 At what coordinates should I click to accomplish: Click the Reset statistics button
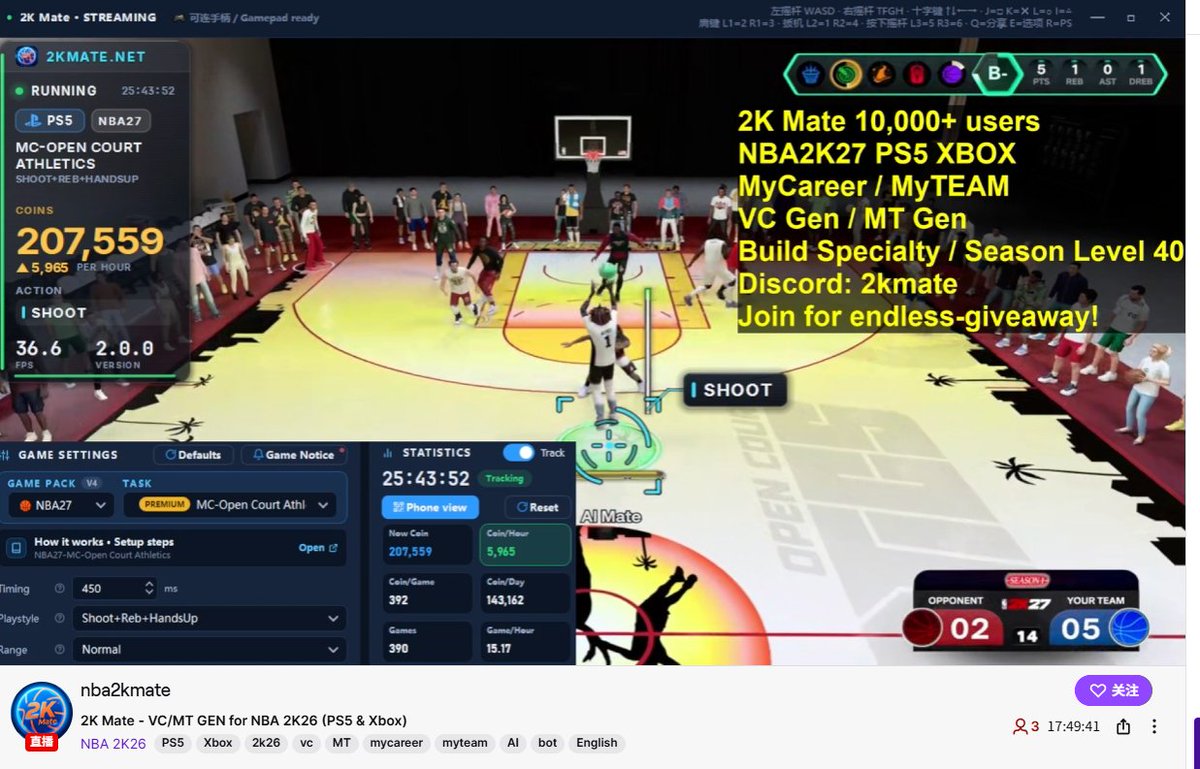538,507
